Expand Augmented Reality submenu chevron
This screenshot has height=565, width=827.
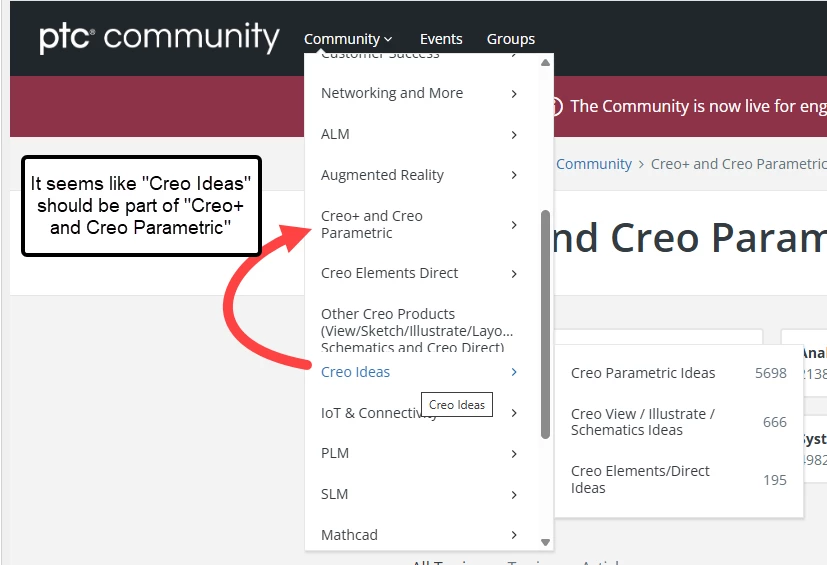514,175
